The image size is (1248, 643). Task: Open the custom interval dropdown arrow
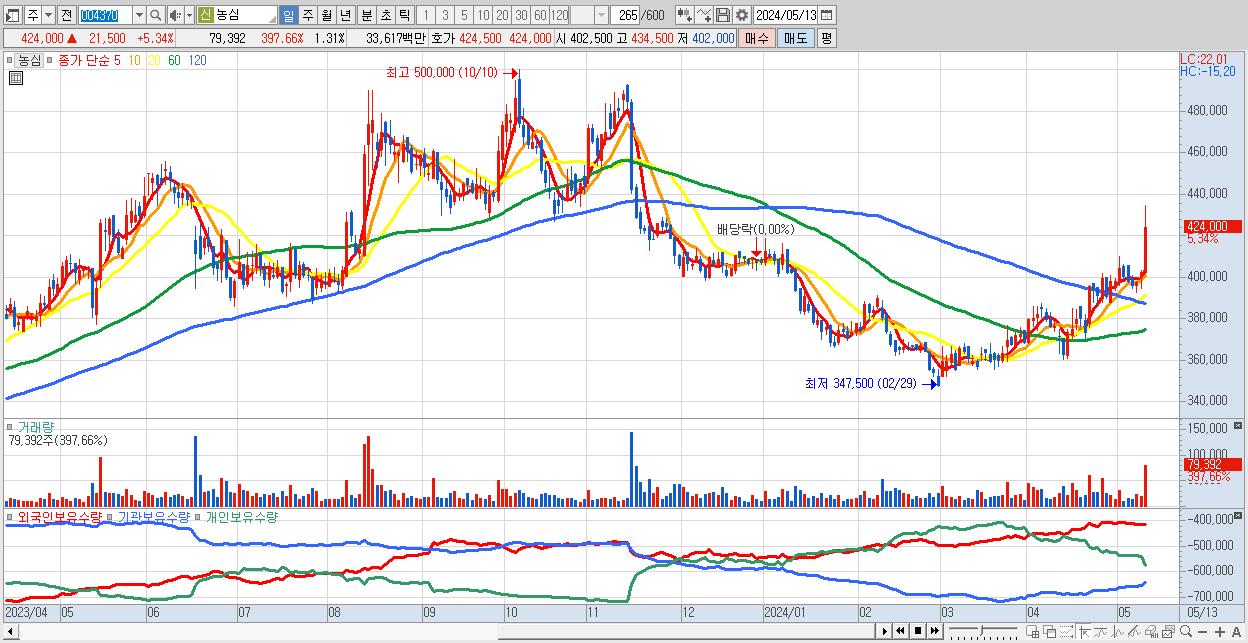pos(601,15)
